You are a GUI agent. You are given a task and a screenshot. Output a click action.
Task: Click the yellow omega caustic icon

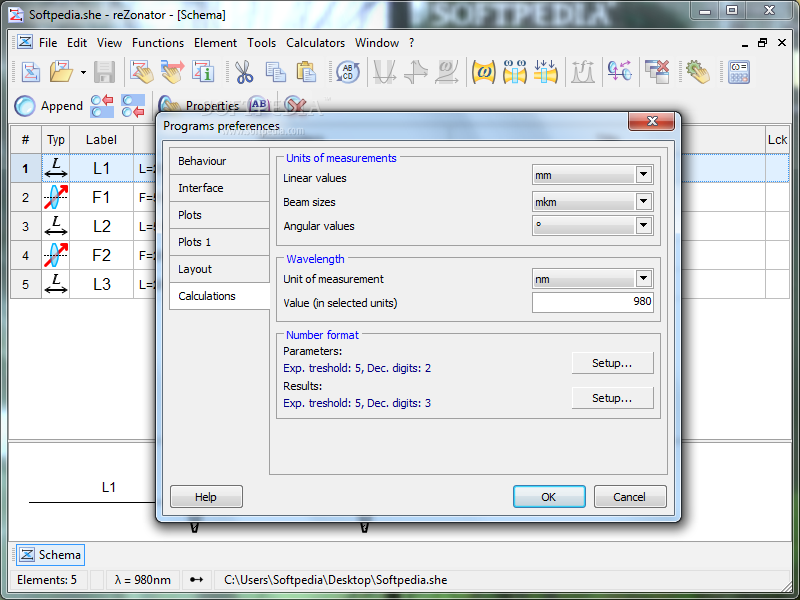click(483, 72)
